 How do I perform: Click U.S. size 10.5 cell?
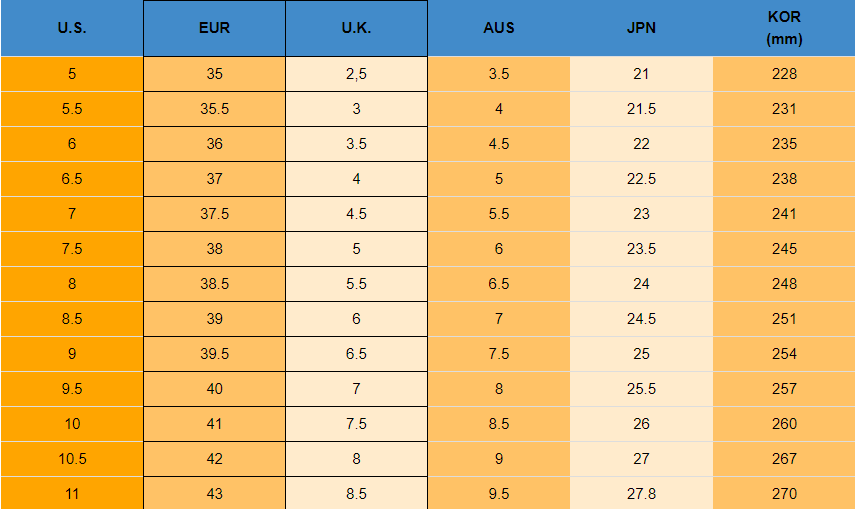pos(72,459)
